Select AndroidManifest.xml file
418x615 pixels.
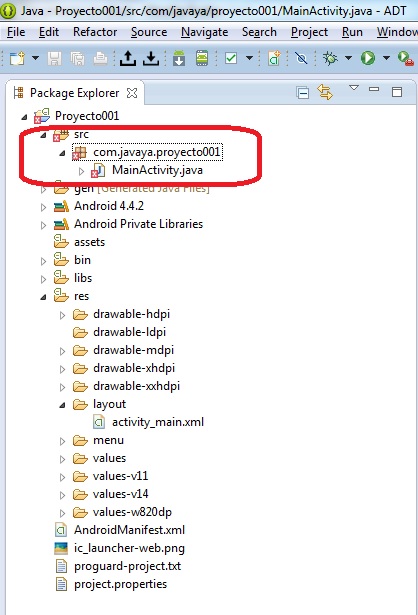[129, 530]
